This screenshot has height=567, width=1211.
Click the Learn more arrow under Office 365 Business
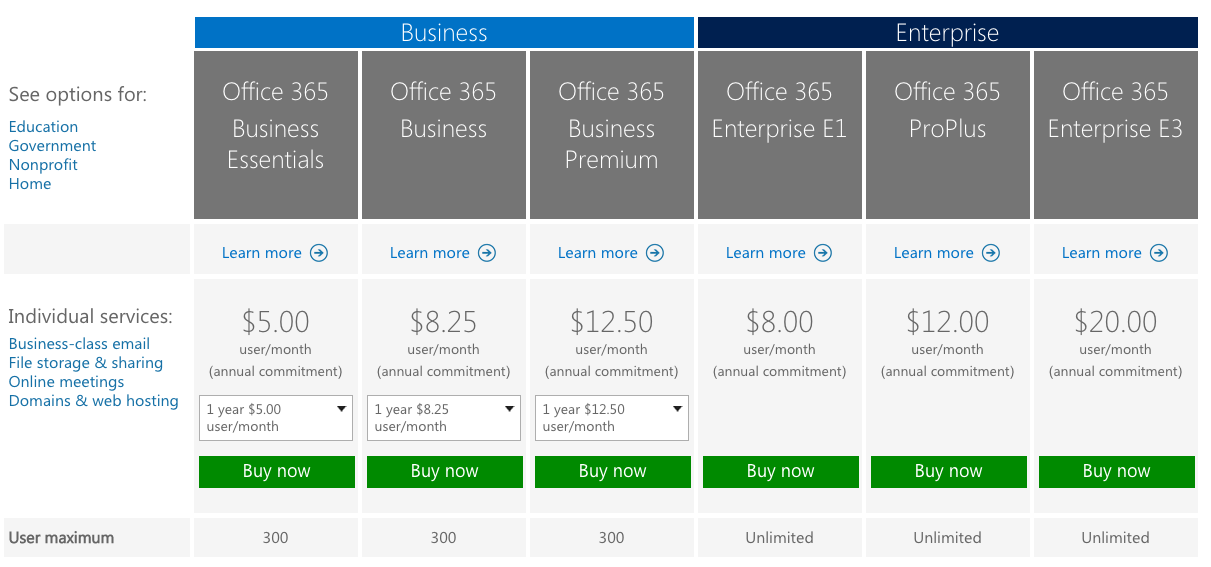486,253
